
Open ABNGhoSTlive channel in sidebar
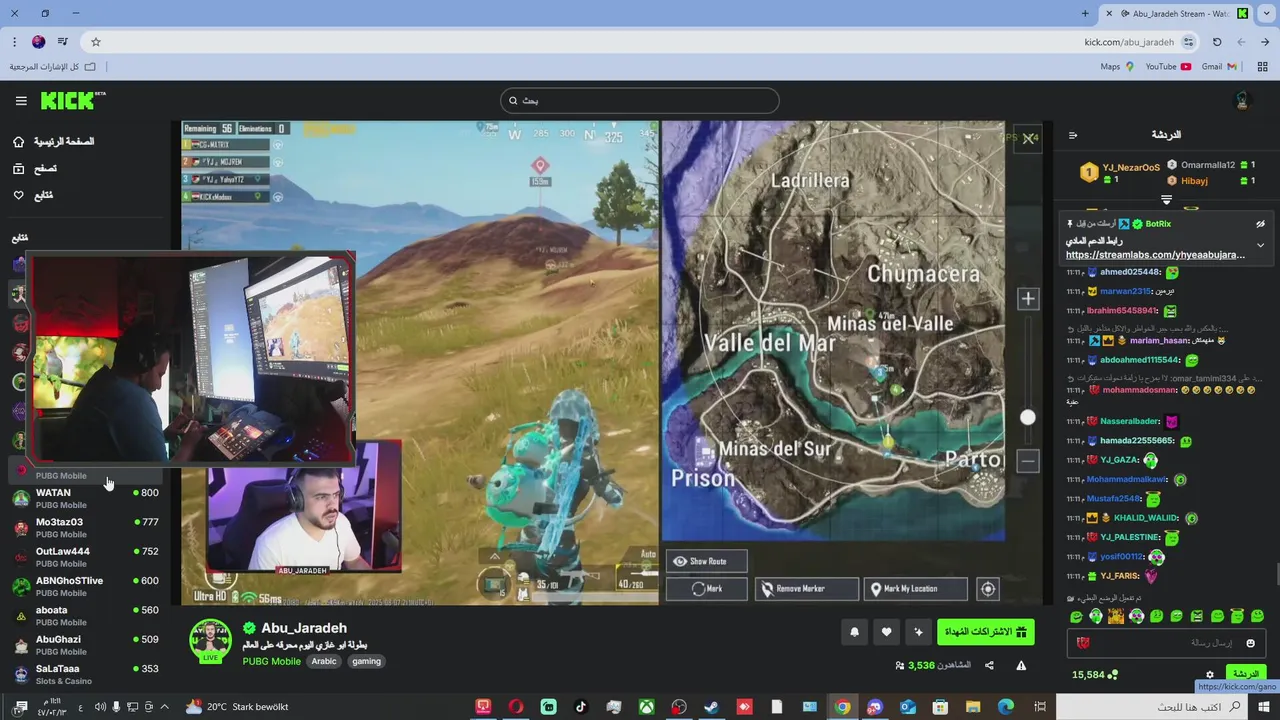coord(86,586)
